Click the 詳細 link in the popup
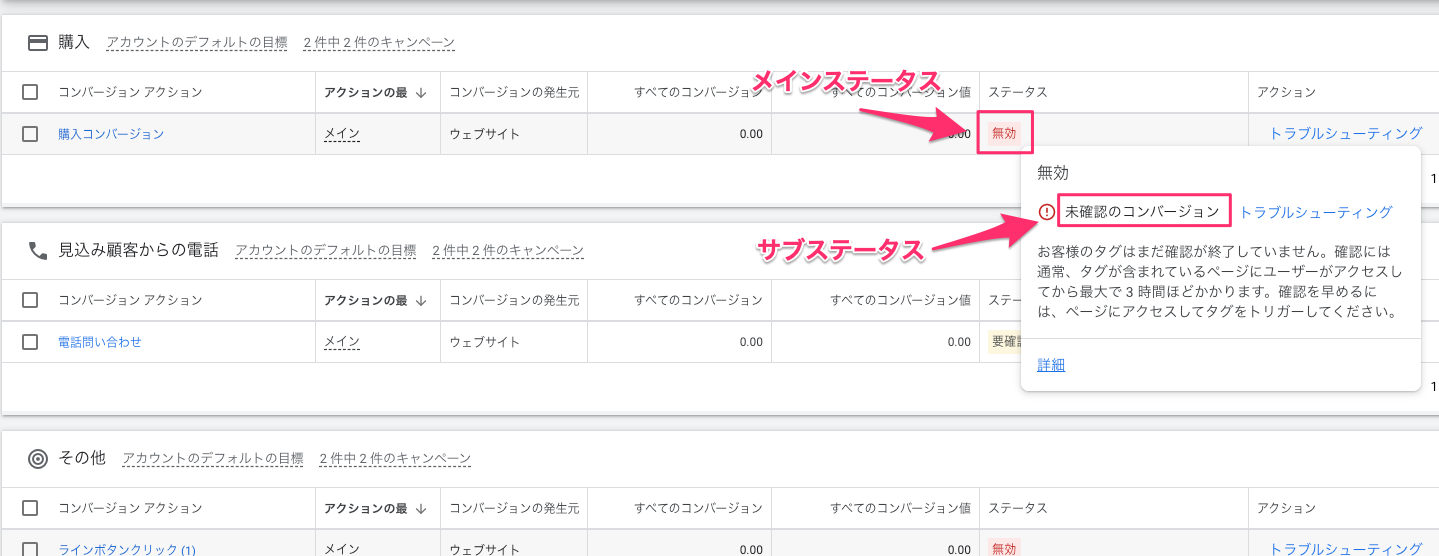The image size is (1439, 556). pos(1051,365)
